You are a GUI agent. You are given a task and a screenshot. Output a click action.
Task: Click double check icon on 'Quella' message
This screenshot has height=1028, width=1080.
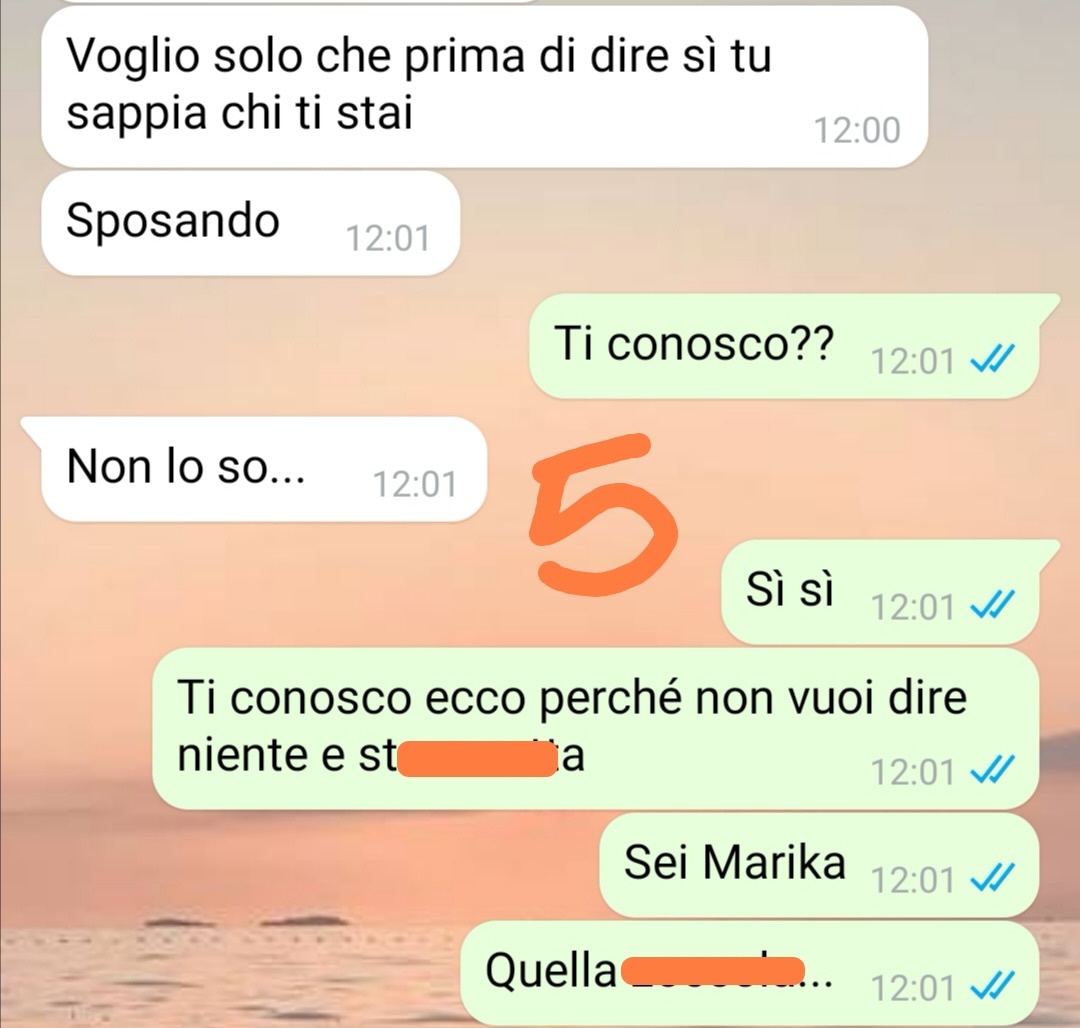pos(992,987)
